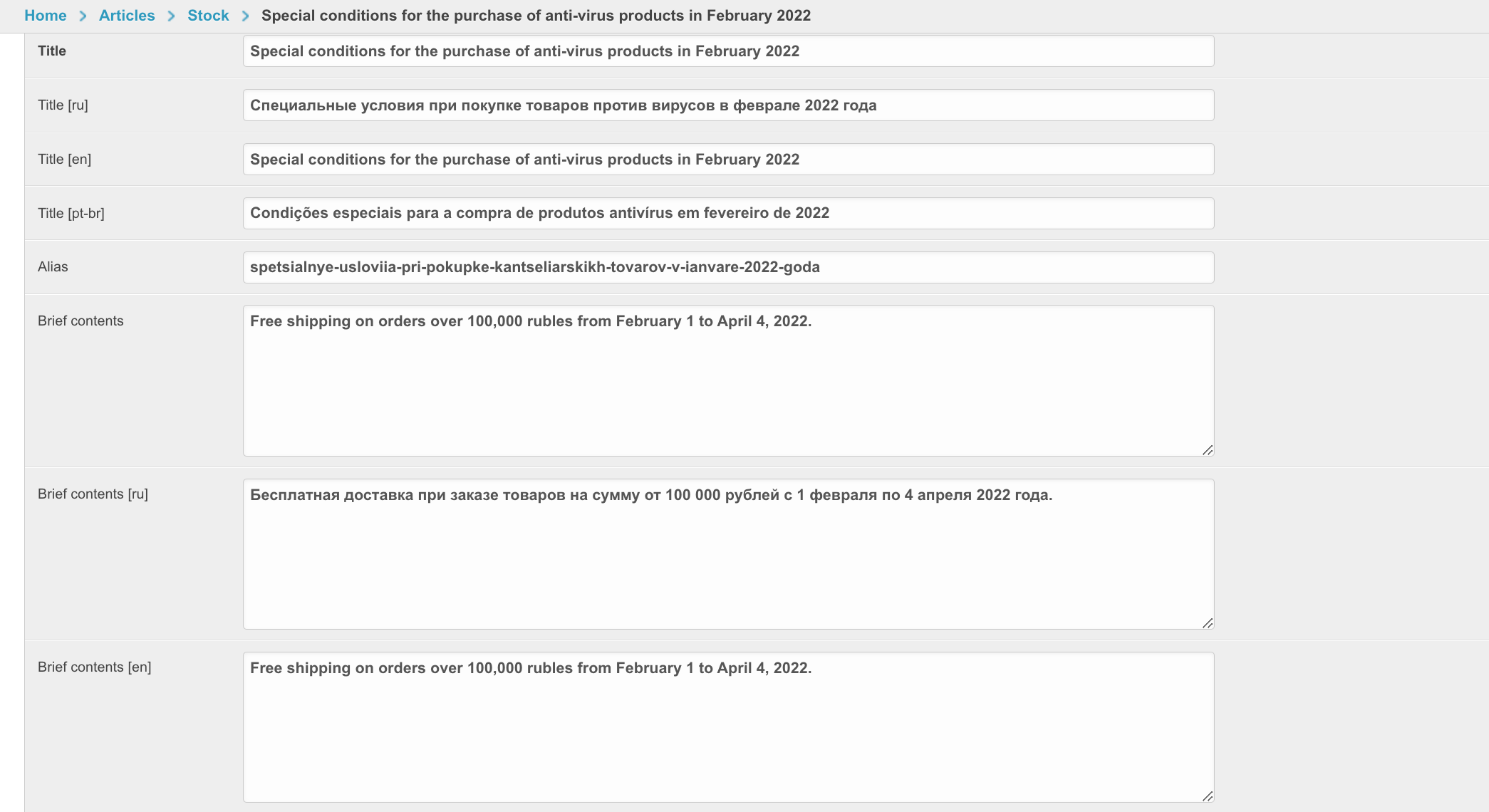Click resize handle of Brief contents [en] textarea
This screenshot has height=812, width=1489.
1208,796
